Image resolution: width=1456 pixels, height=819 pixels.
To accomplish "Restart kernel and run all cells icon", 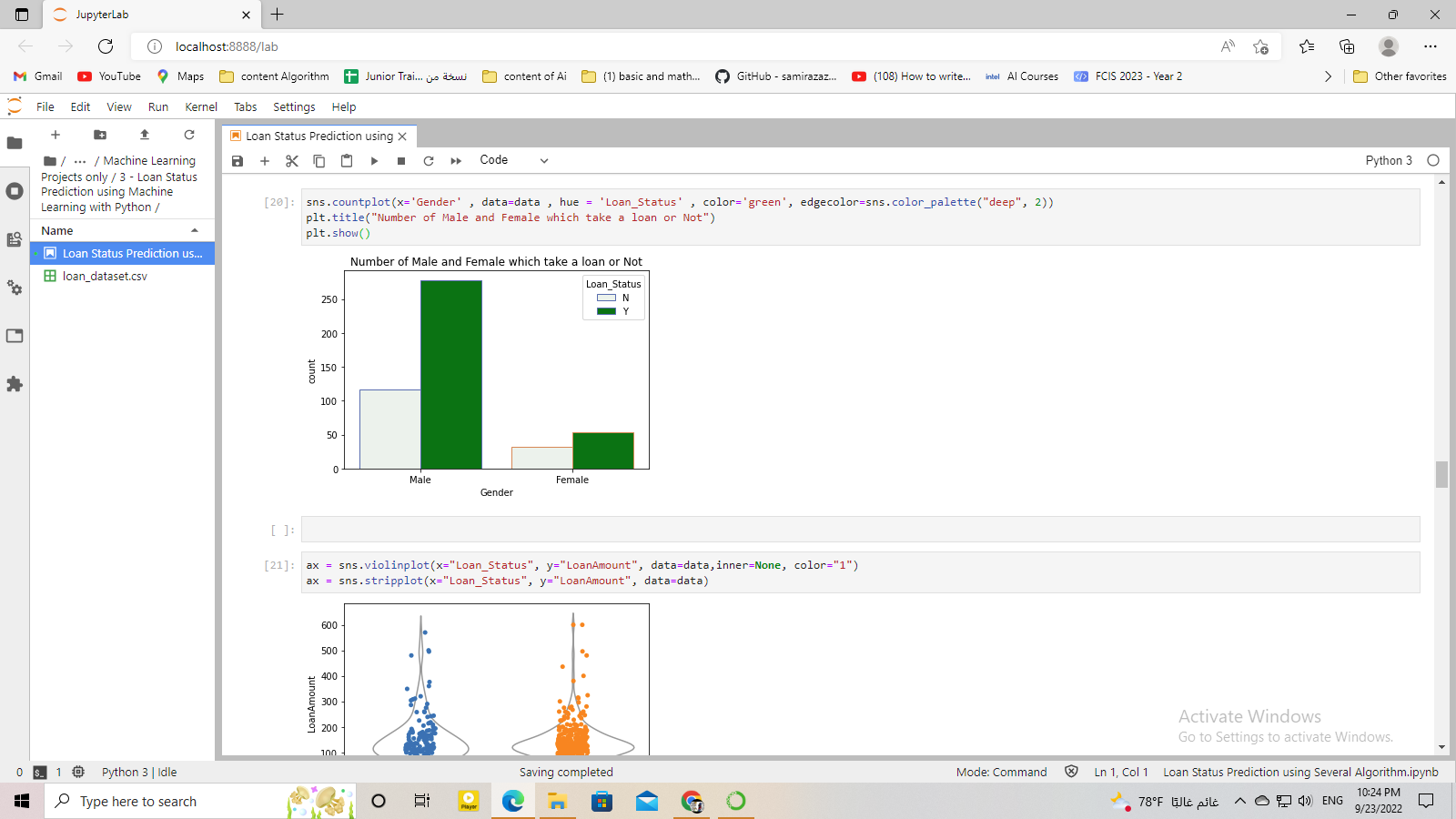I will (x=455, y=160).
